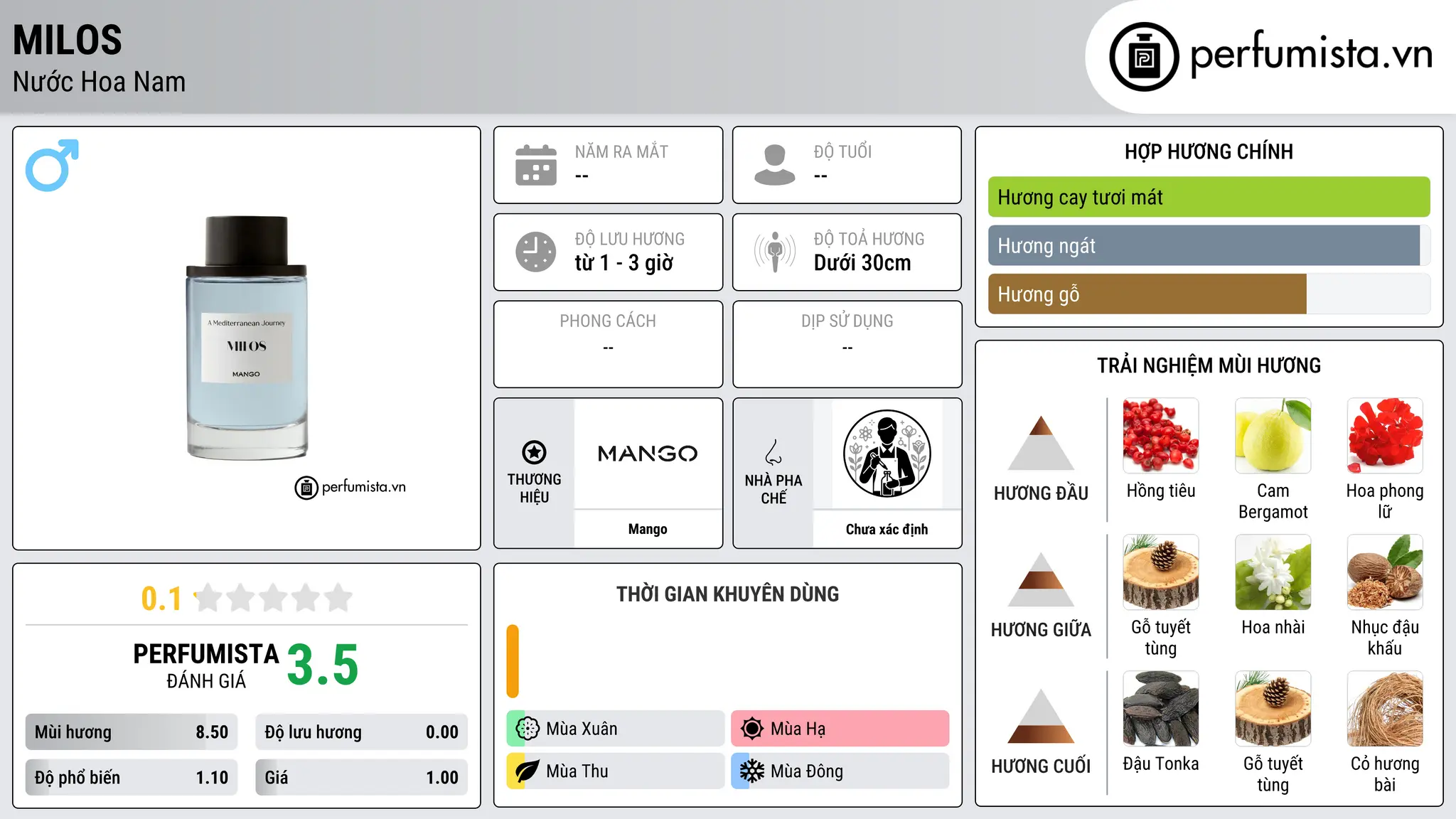Click the Mùa Xuân flower icon
Image resolution: width=1456 pixels, height=819 pixels.
(528, 729)
